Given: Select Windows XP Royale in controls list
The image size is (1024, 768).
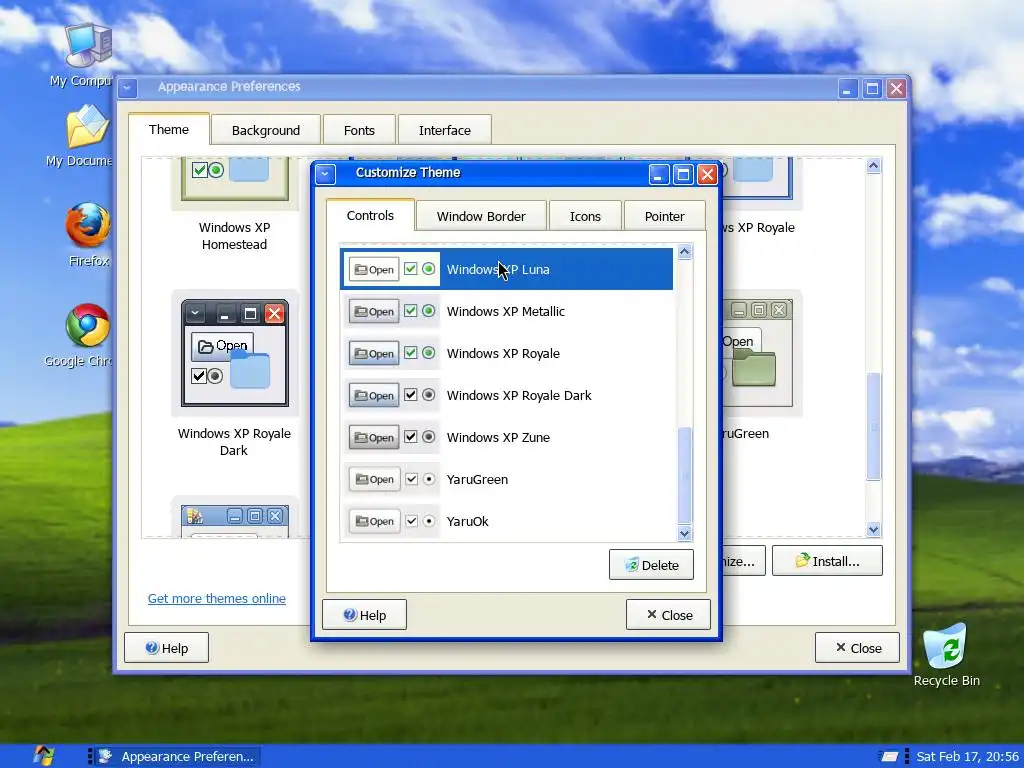Looking at the screenshot, I should [507, 353].
